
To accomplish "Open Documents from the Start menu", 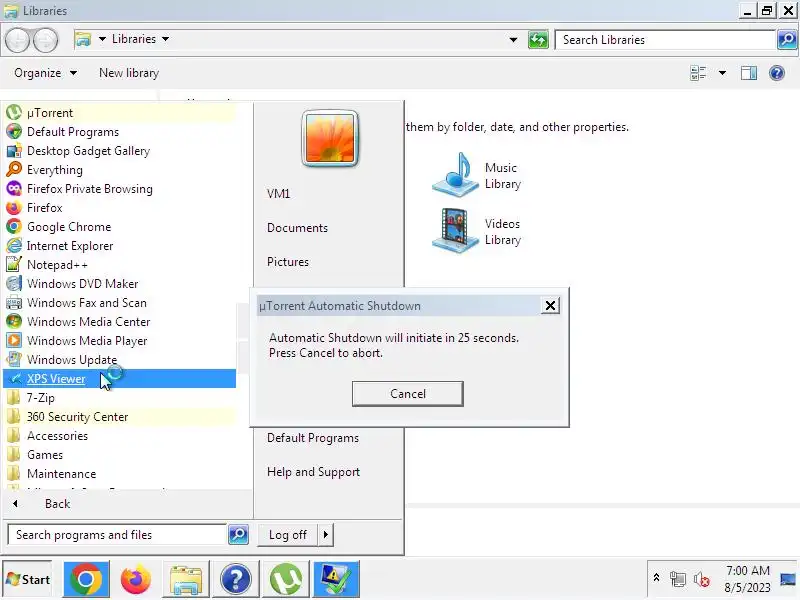I will 297,228.
